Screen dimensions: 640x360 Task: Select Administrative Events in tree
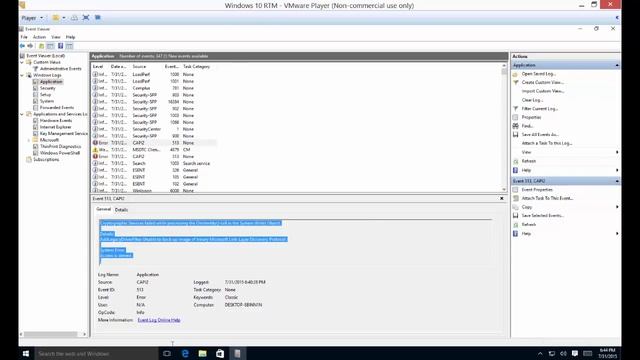pos(60,69)
